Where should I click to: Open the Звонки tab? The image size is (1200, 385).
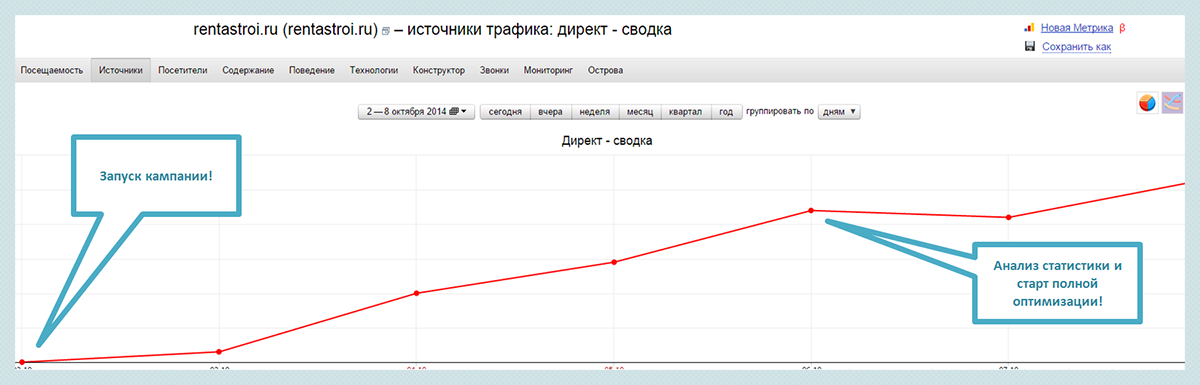[494, 71]
